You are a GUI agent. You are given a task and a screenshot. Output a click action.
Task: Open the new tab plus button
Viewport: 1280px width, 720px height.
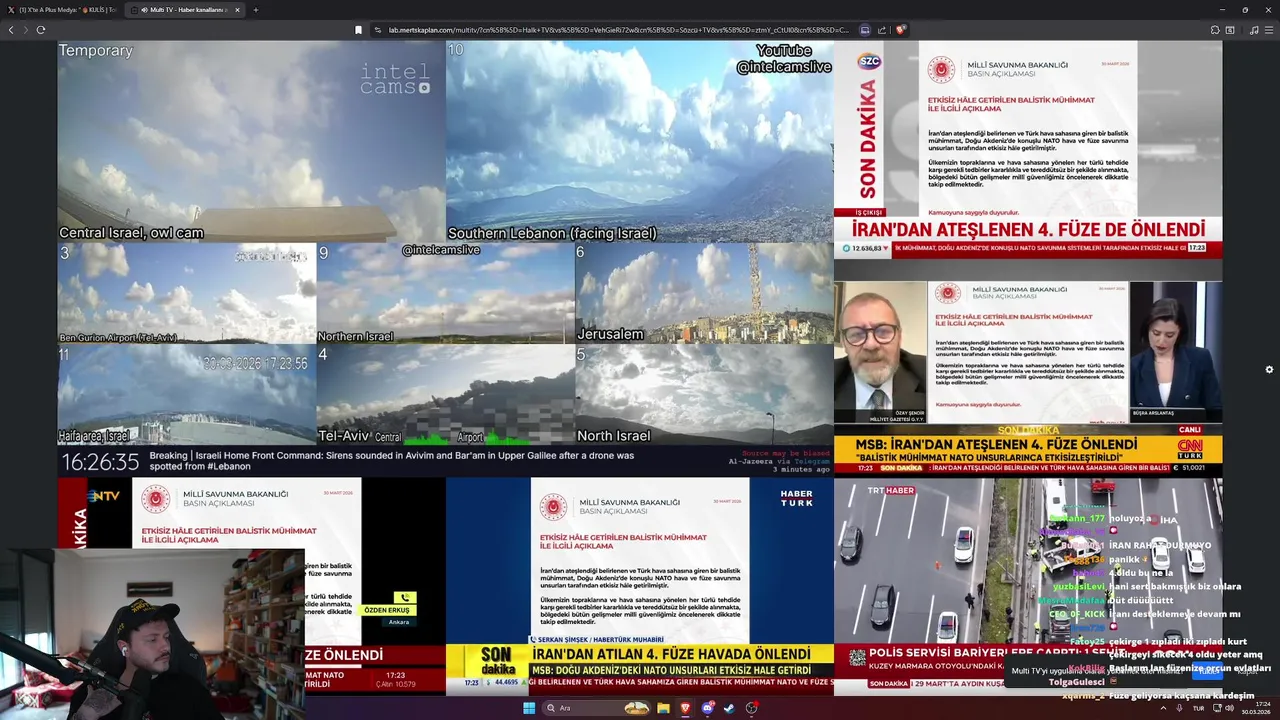click(255, 10)
